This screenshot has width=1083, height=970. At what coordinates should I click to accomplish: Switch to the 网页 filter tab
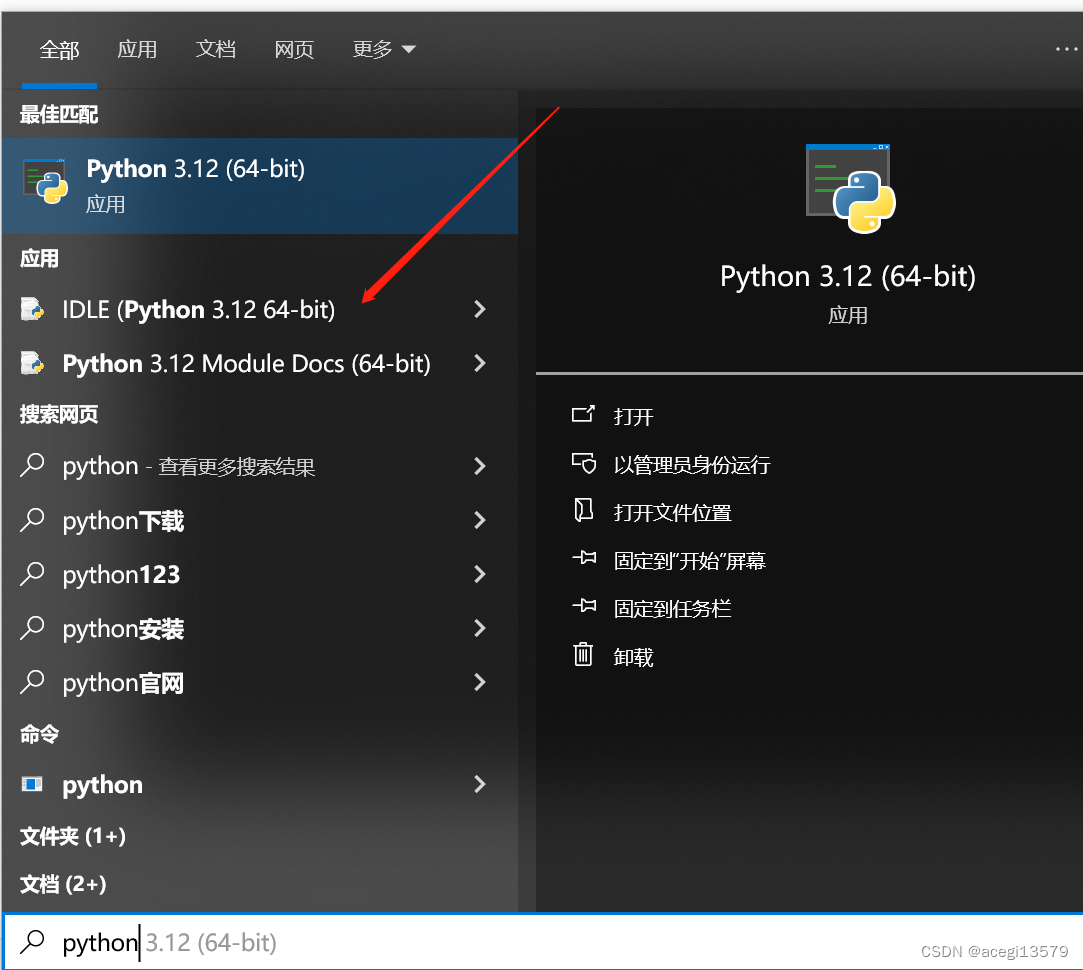(x=294, y=49)
